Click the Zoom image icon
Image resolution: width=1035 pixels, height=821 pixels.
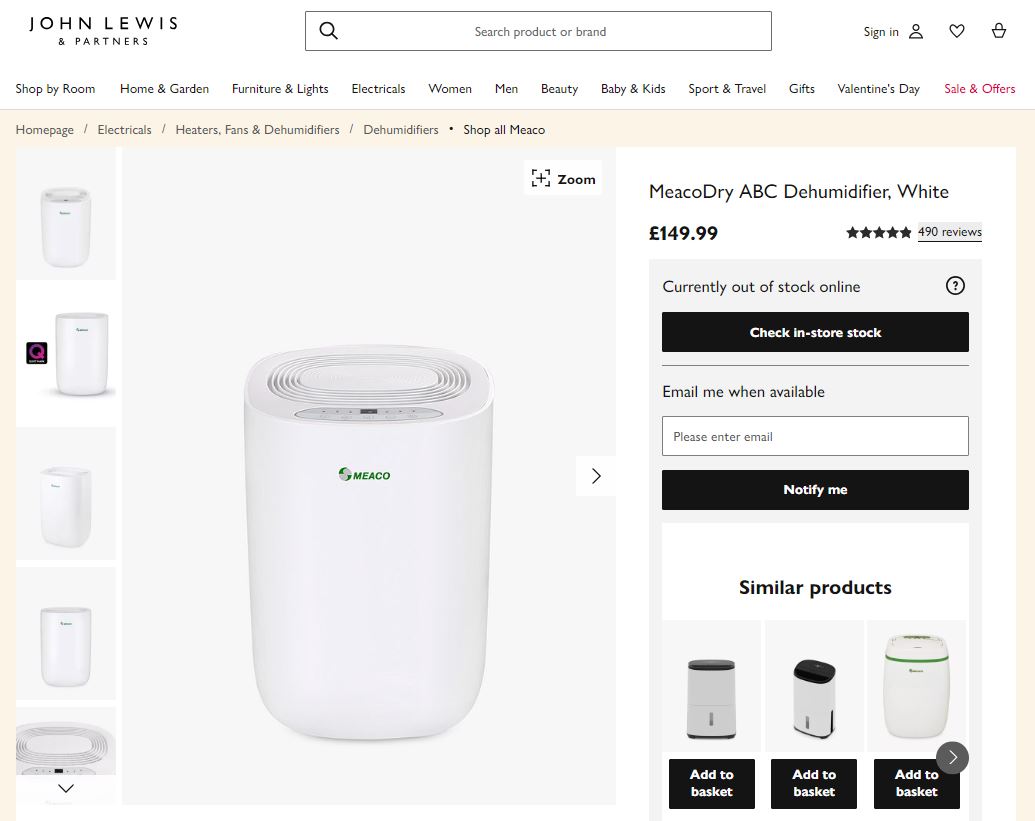click(541, 178)
